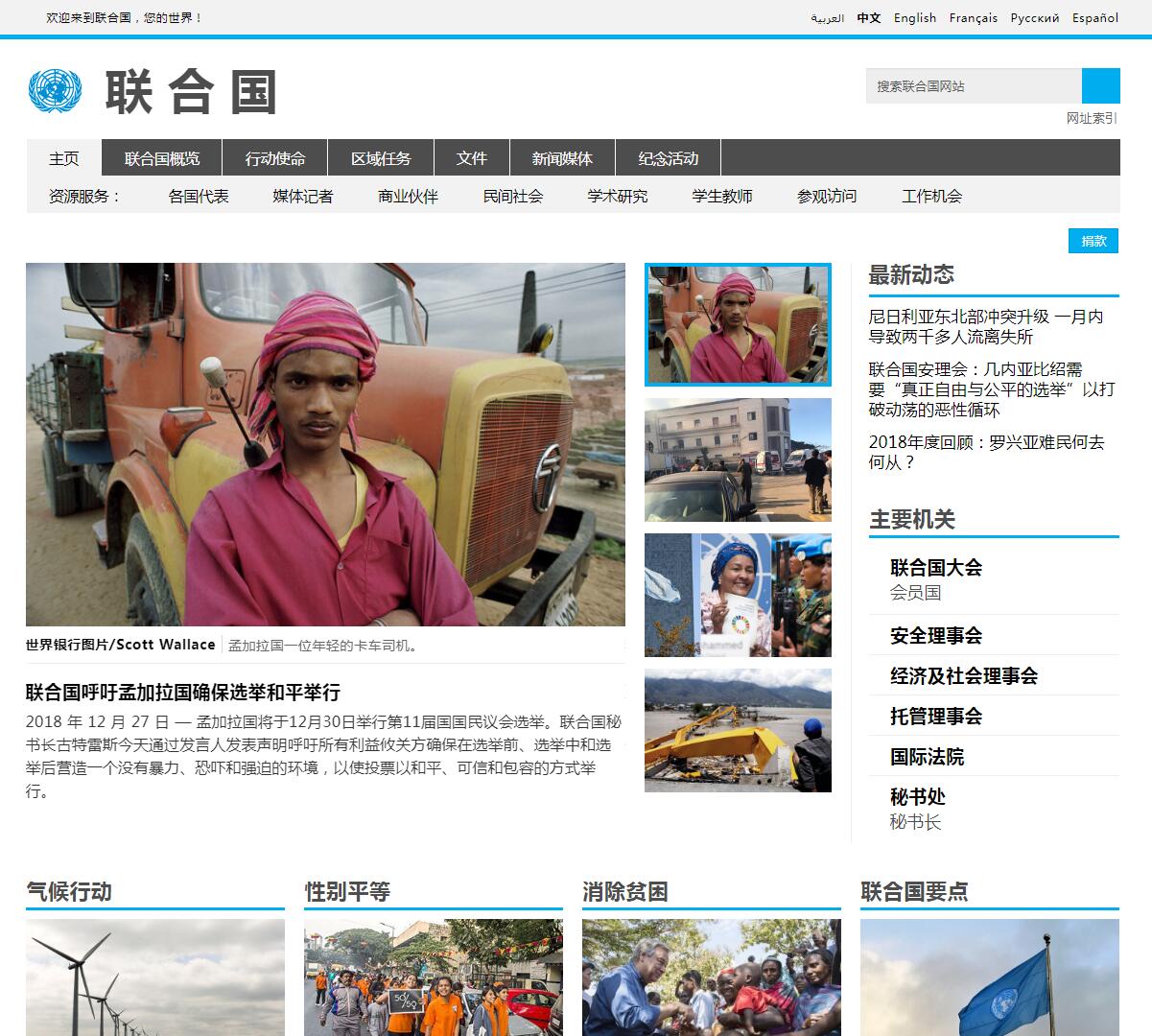Open the 纪念活动 menu
Viewport: 1152px width, 1036px height.
coord(669,158)
